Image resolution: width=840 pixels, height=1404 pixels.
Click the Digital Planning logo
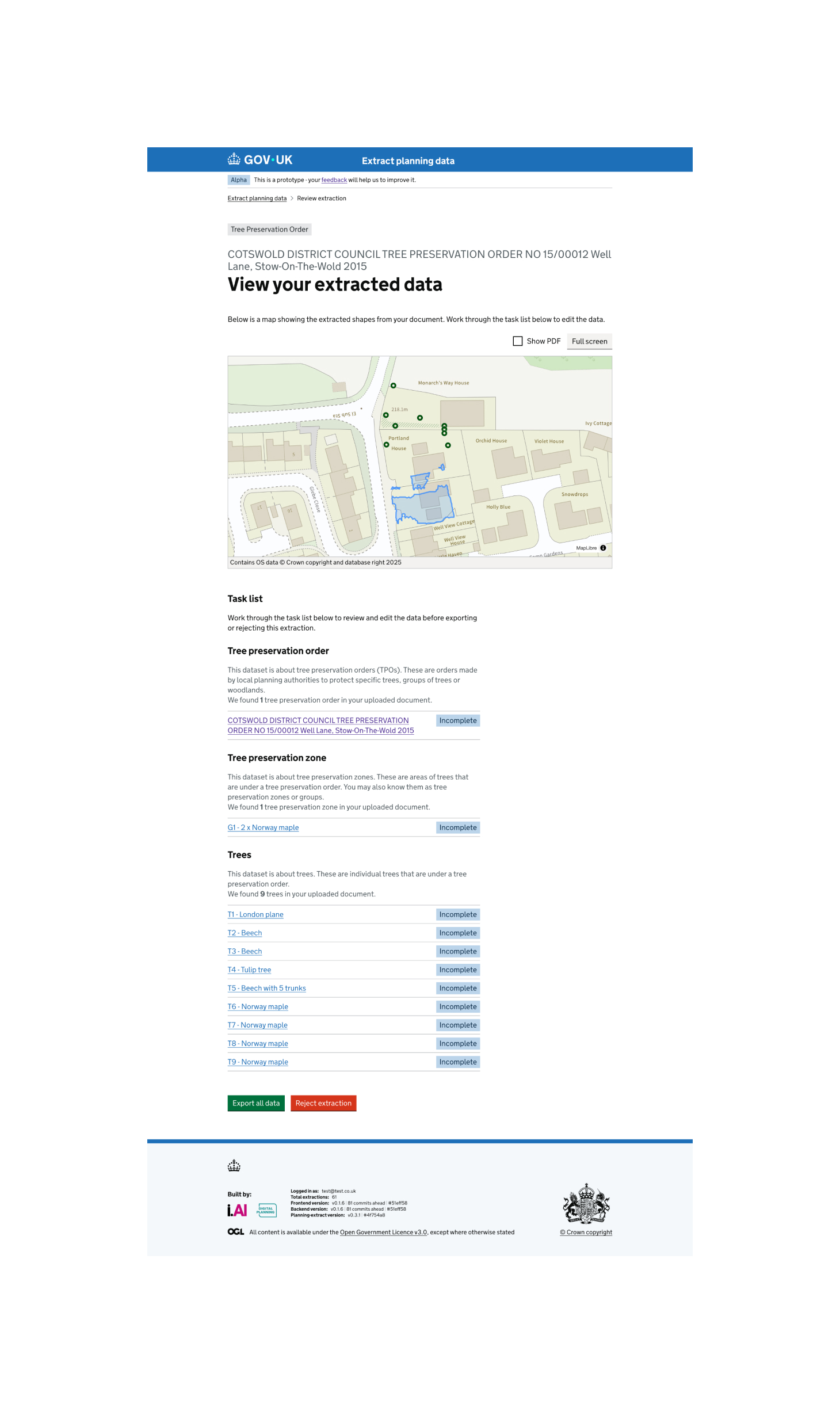point(266,1210)
